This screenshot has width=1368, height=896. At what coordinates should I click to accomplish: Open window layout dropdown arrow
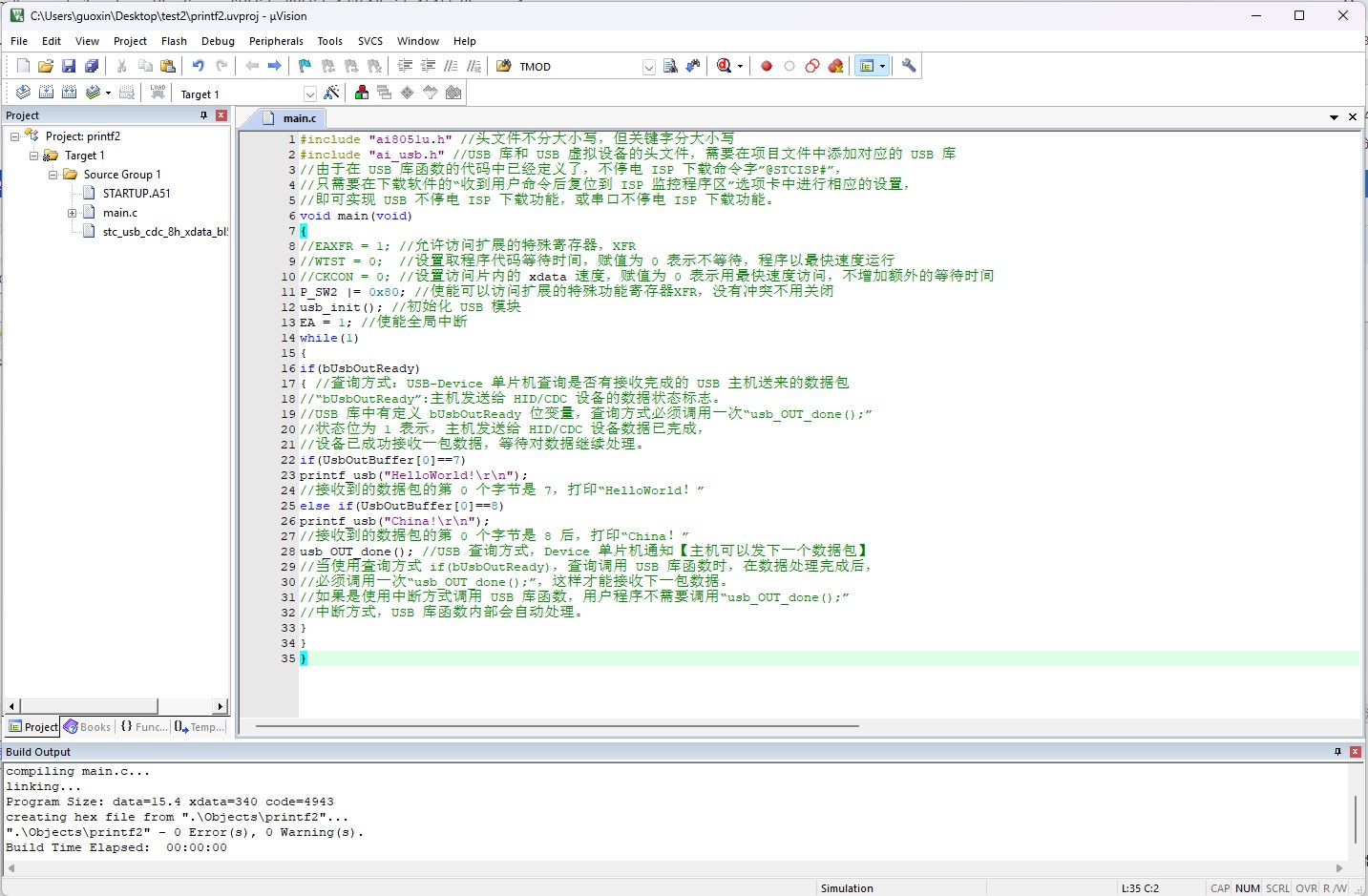[x=883, y=66]
